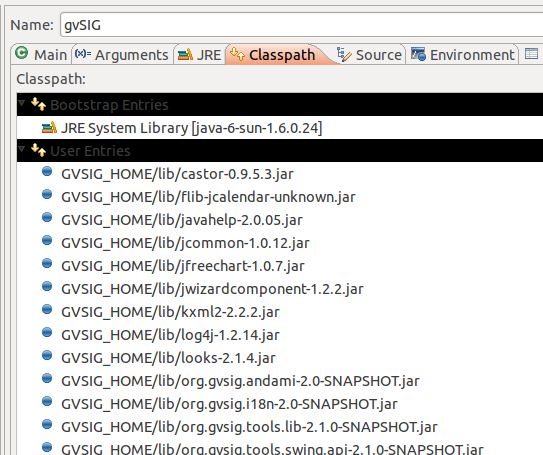Image resolution: width=543 pixels, height=455 pixels.
Task: Select the User Entries row
Action: click(x=280, y=151)
